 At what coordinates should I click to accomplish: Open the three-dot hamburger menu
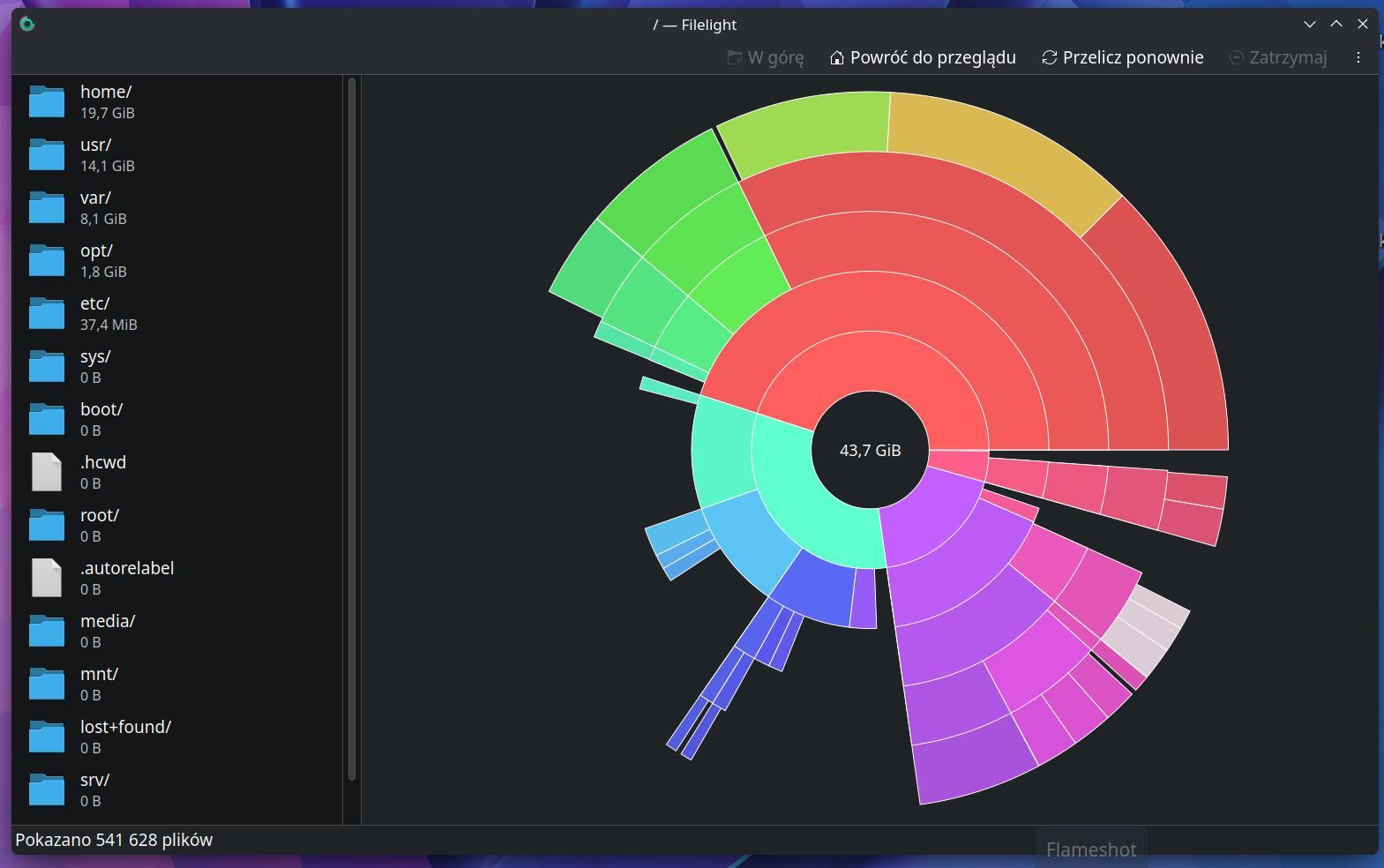pyautogui.click(x=1358, y=57)
